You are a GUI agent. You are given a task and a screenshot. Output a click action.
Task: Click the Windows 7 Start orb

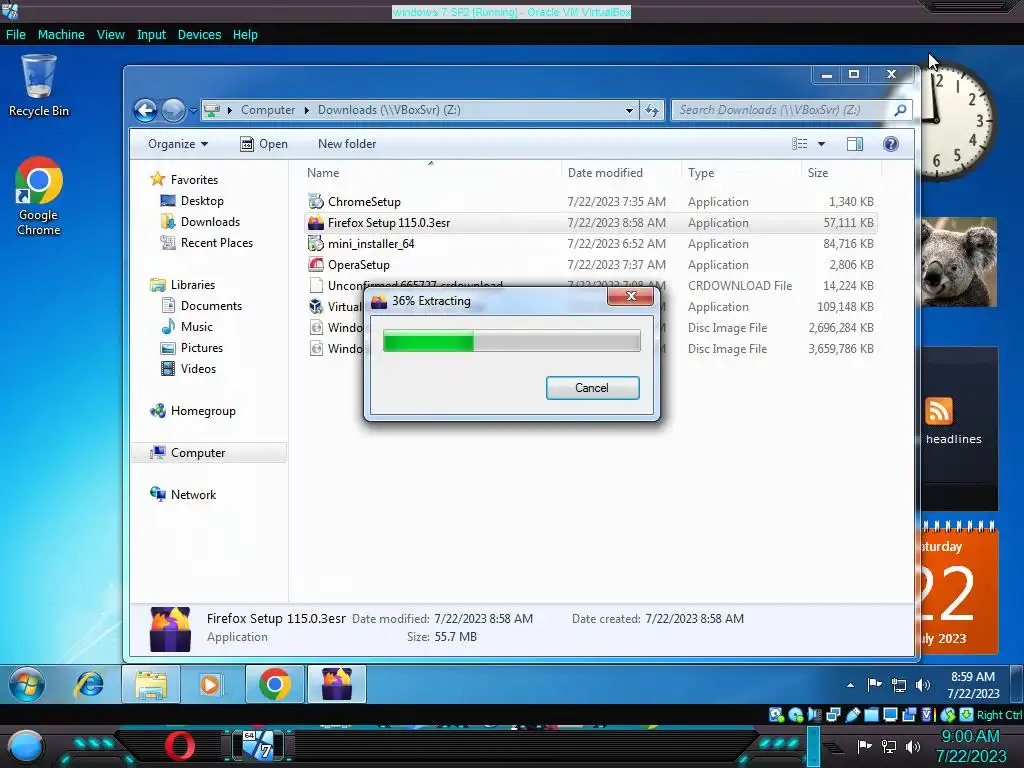(x=27, y=684)
